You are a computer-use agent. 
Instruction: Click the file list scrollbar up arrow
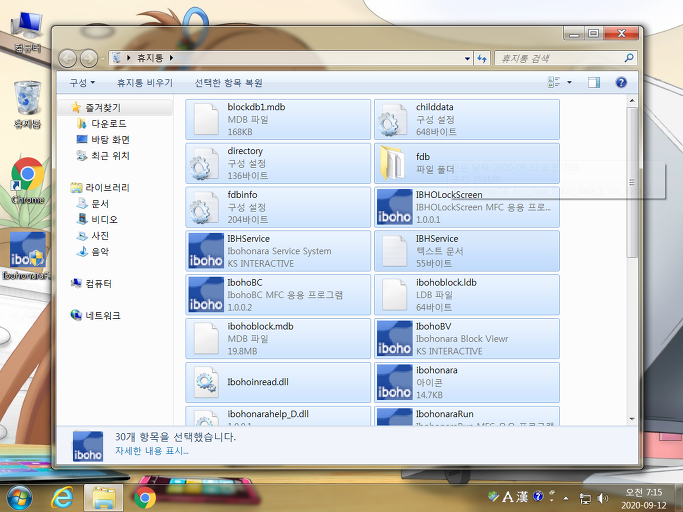(x=632, y=101)
